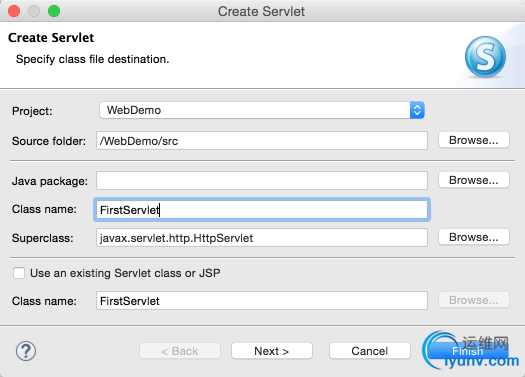
Task: Cancel the Create Servlet dialog
Action: click(370, 351)
